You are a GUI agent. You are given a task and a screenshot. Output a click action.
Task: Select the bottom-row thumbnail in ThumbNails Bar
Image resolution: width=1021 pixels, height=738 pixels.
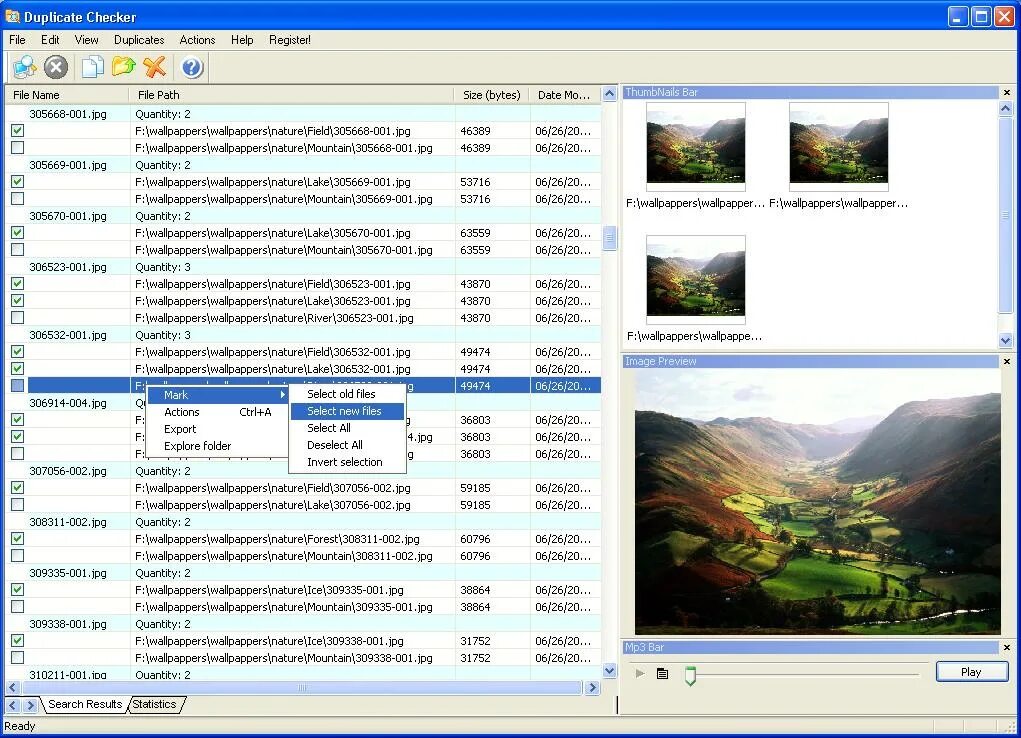click(695, 279)
